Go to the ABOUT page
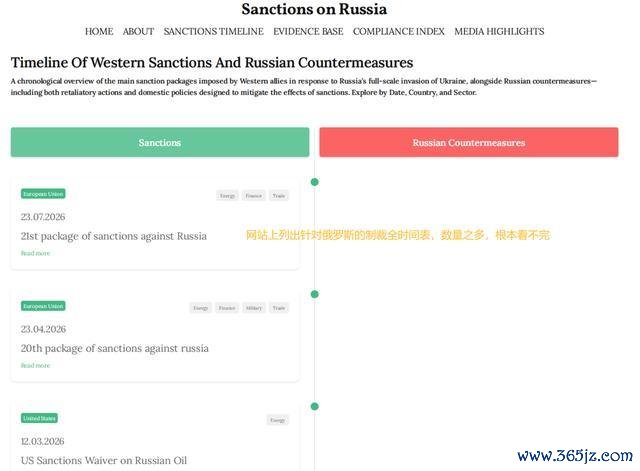 coord(138,31)
